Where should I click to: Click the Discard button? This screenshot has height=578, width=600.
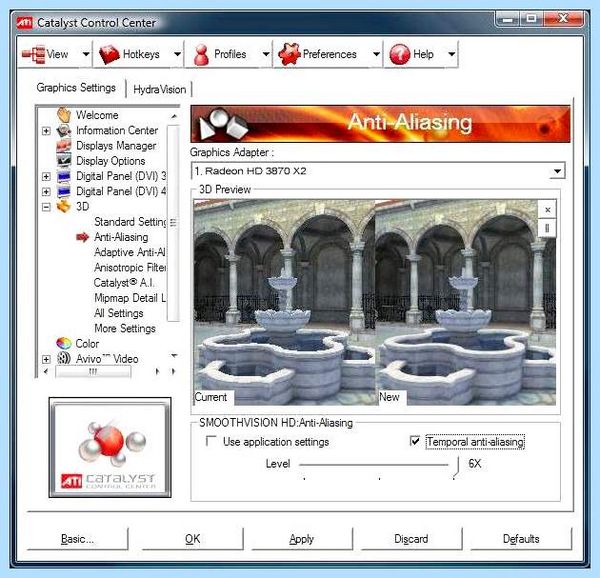(411, 539)
